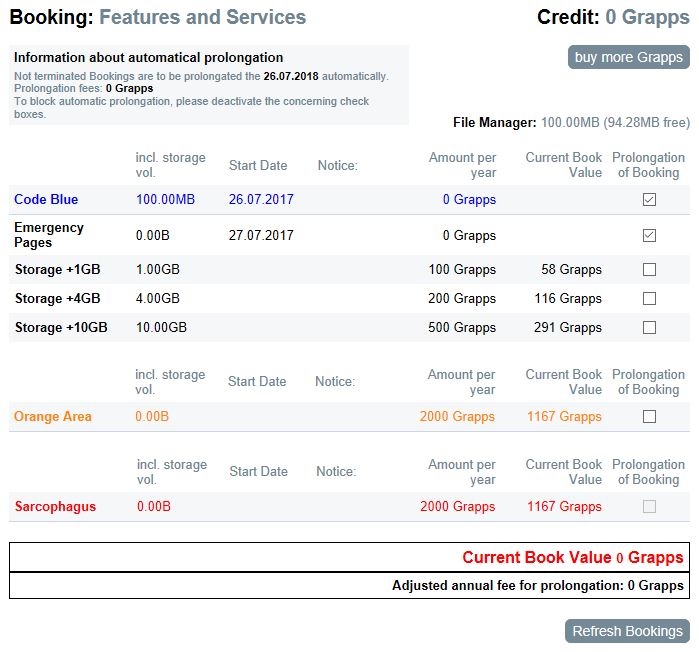This screenshot has height=652, width=699.
Task: Click Sarcophagus's 1167 Grapps book value
Action: pos(564,507)
